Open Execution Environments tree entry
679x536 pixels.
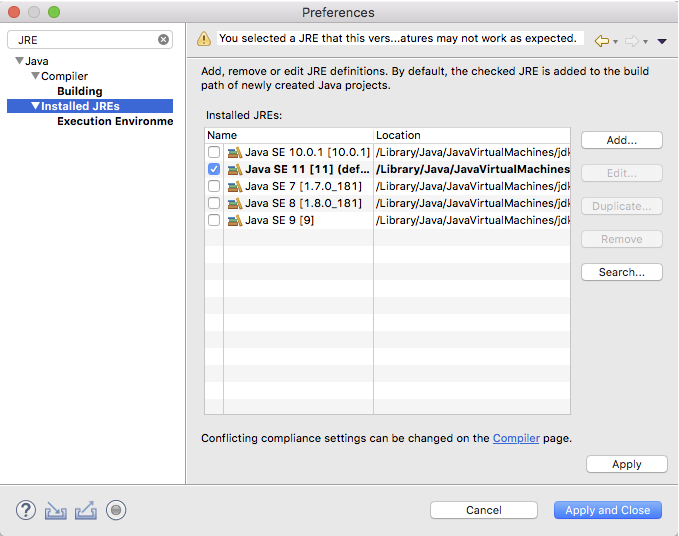pos(115,121)
